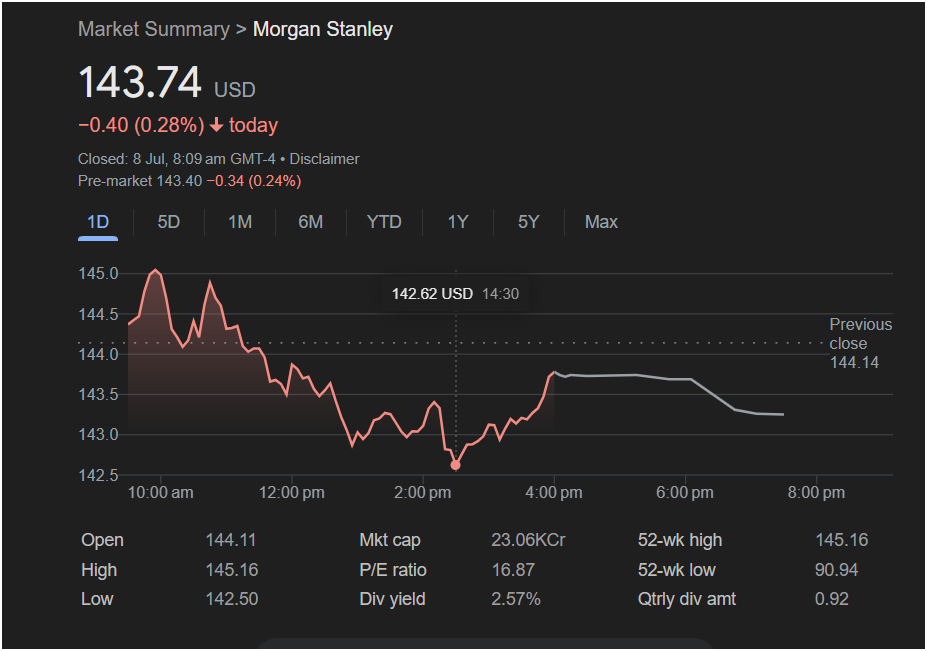
Task: Click the Mkt cap value 23.06KCr
Action: pyautogui.click(x=528, y=540)
